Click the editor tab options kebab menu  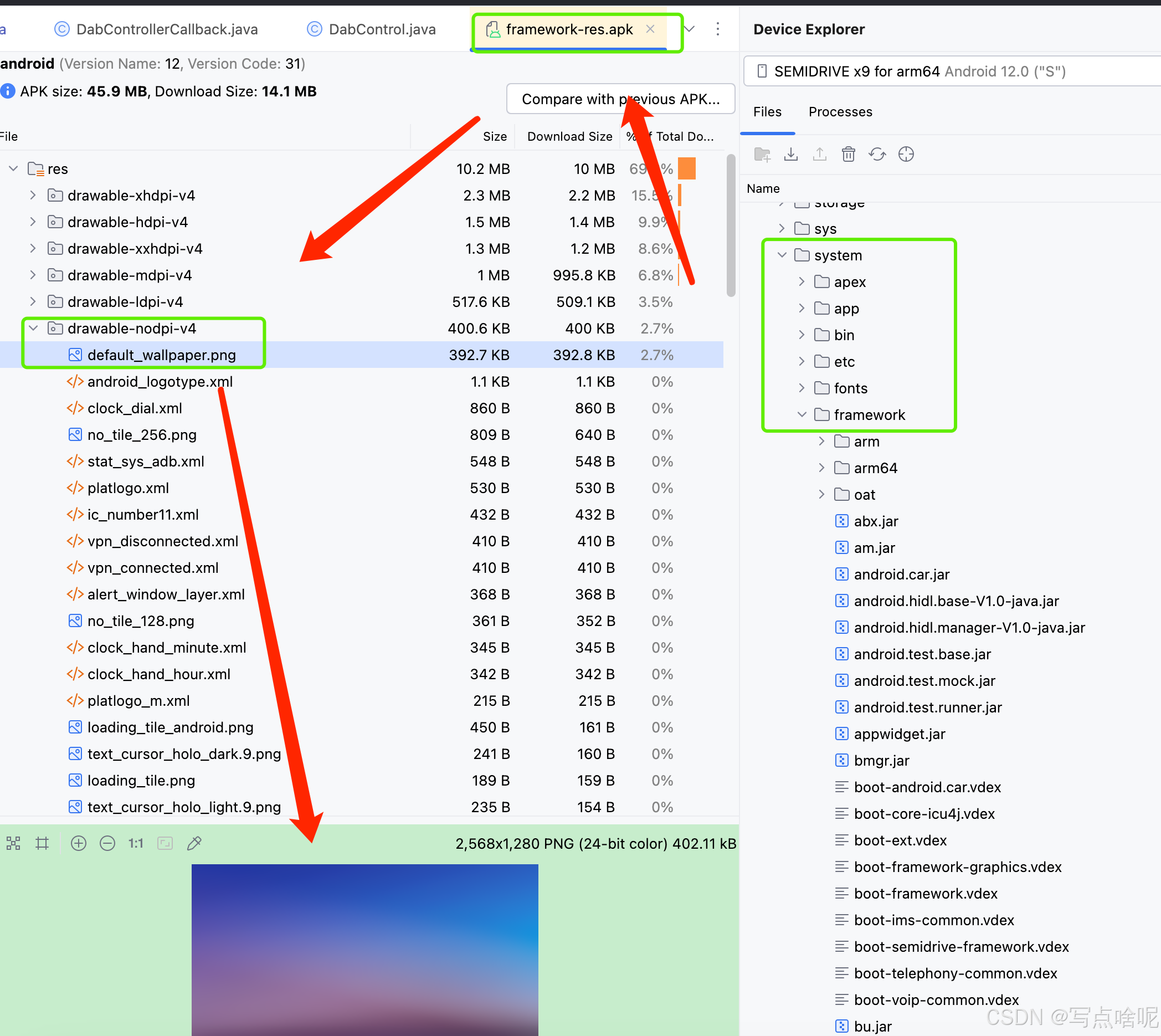pyautogui.click(x=718, y=29)
